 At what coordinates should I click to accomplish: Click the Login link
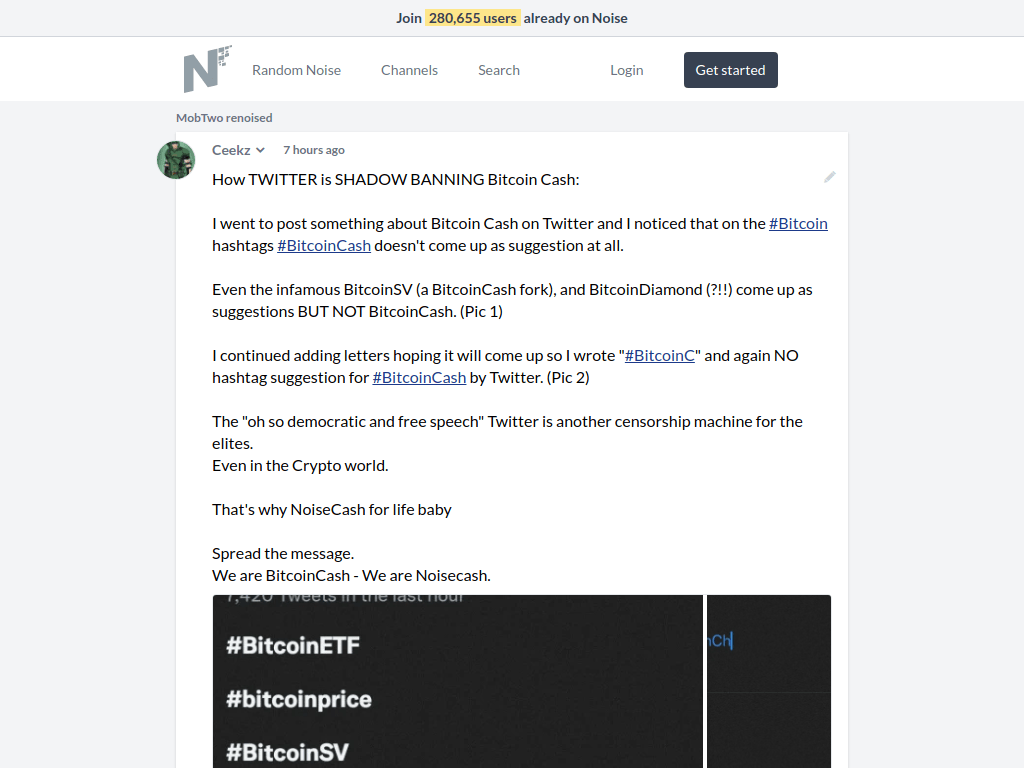(626, 70)
